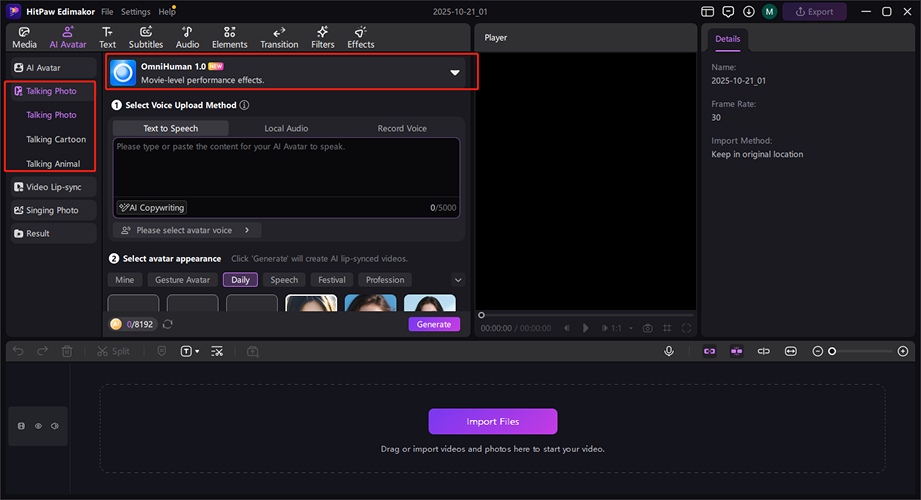Select the Effects tool icon
This screenshot has height=500, width=921.
pos(361,37)
